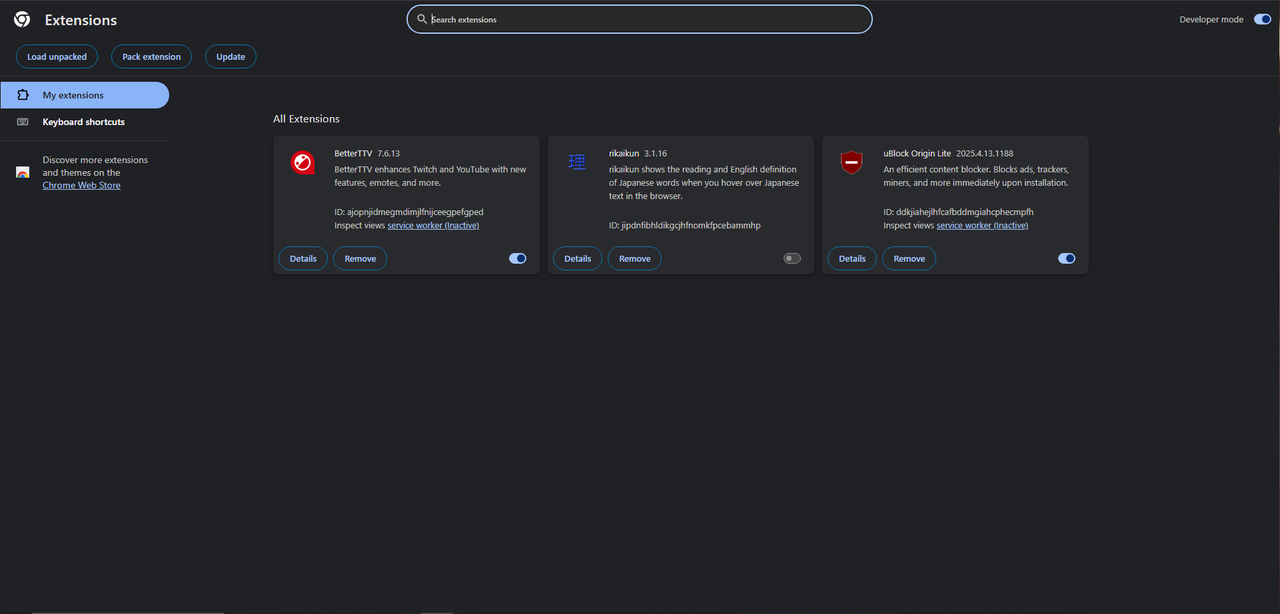Open Details for BetterTTV
Viewport: 1280px width, 614px height.
point(303,258)
